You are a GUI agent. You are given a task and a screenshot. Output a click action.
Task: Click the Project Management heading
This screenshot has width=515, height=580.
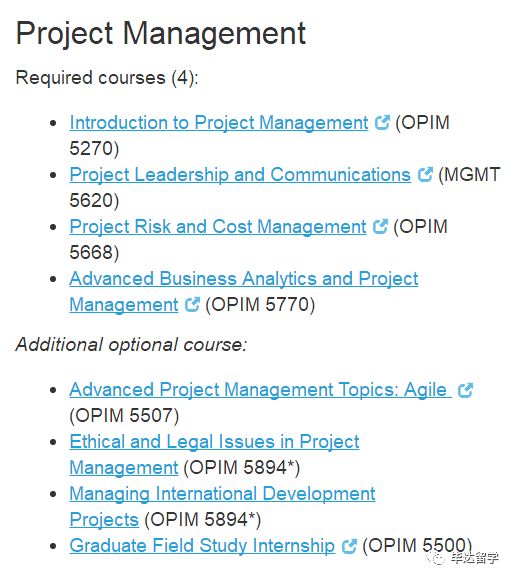161,33
